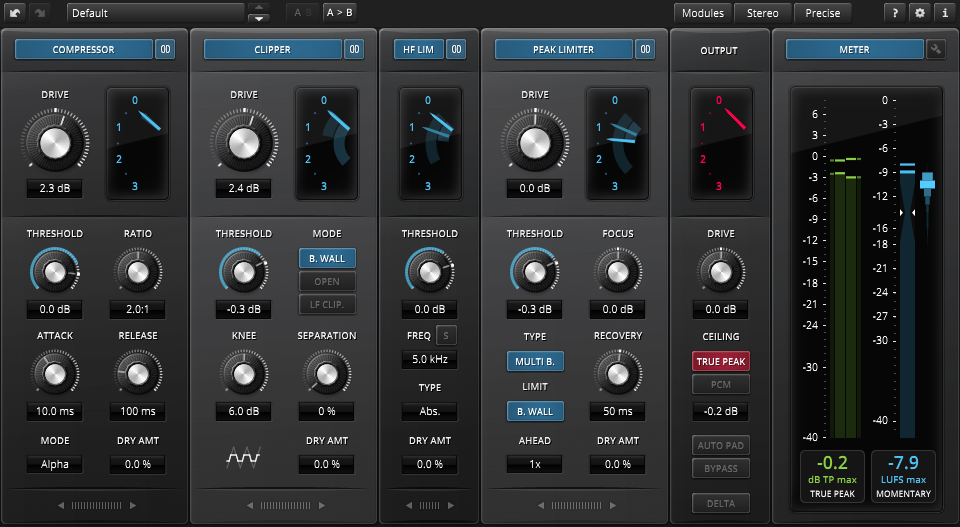Image resolution: width=960 pixels, height=527 pixels.
Task: Click the clipper waveform shape icon
Action: pyautogui.click(x=243, y=458)
